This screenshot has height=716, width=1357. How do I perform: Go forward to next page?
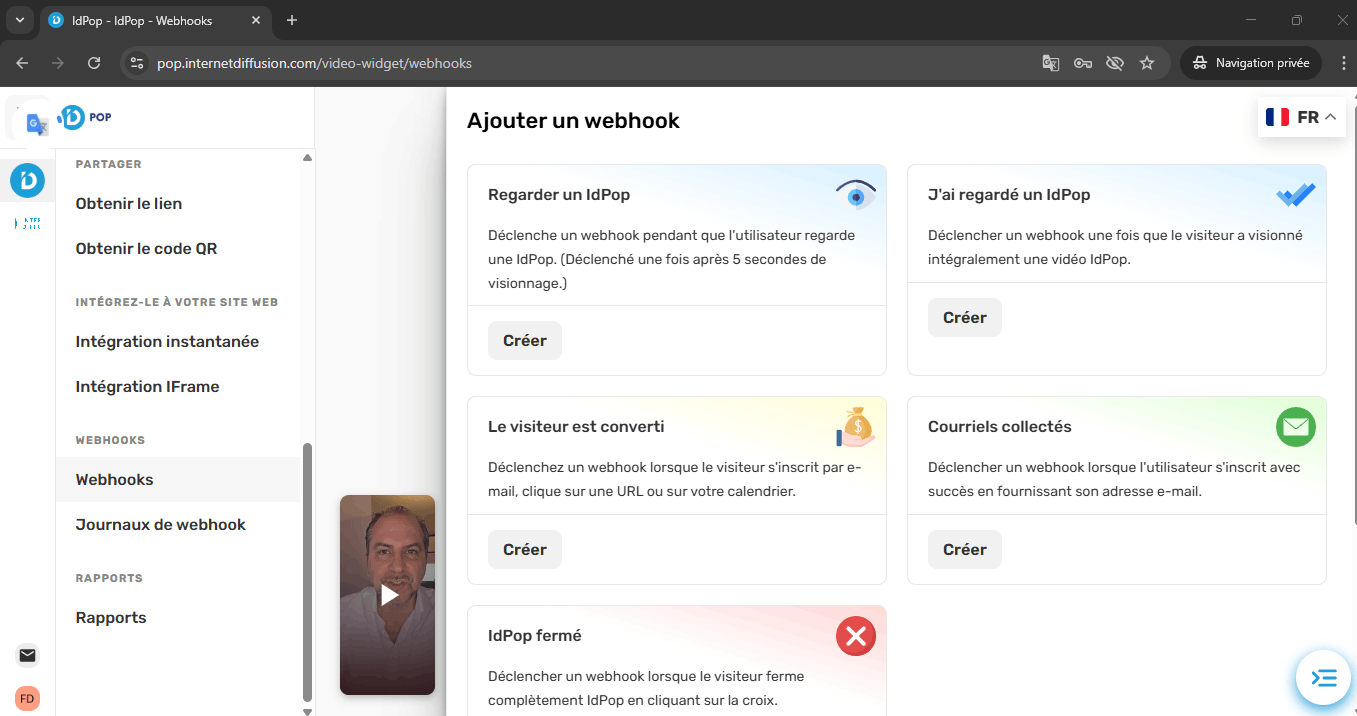point(58,63)
